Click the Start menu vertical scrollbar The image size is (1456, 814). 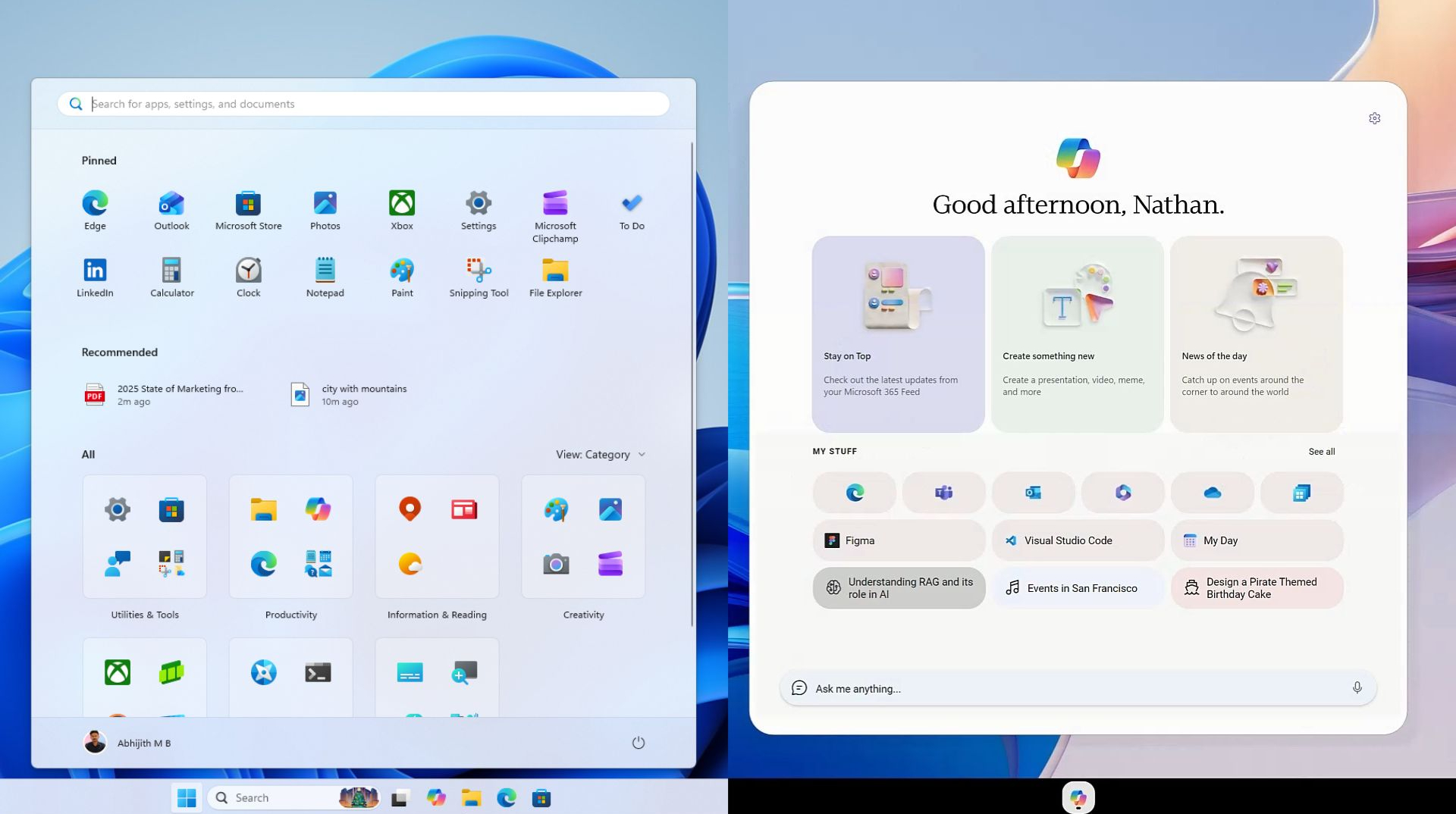pyautogui.click(x=692, y=384)
